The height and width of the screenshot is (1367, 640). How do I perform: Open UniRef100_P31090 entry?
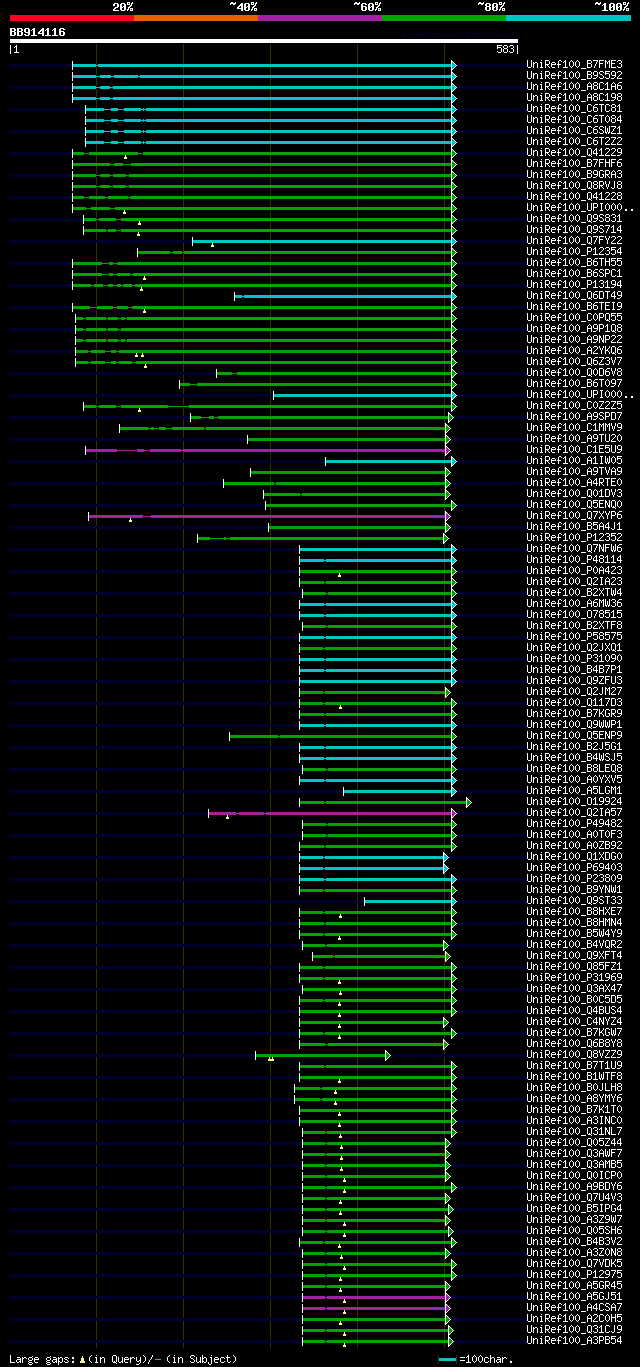click(x=574, y=659)
